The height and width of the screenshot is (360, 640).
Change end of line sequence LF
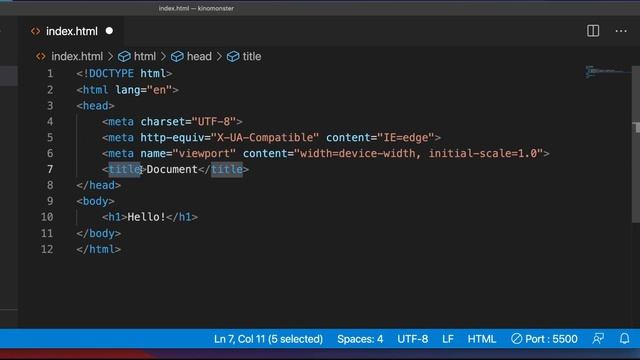[448, 339]
